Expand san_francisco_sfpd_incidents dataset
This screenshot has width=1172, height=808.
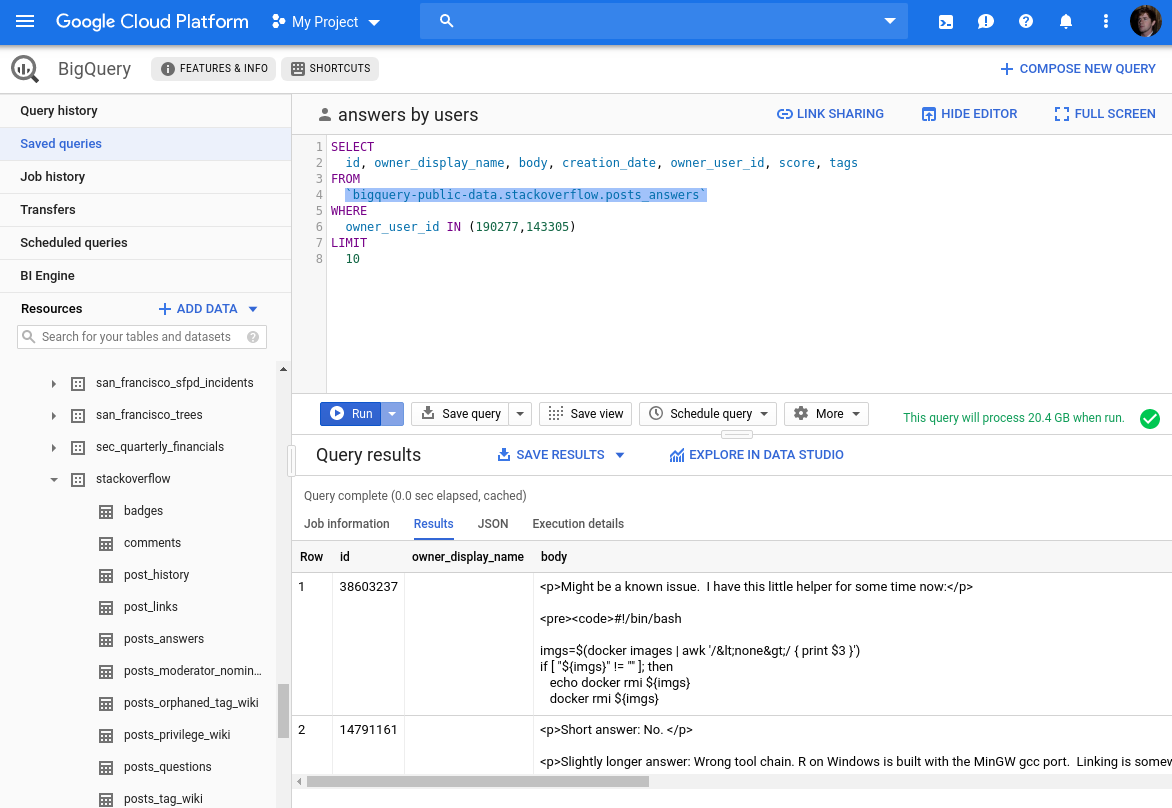point(54,383)
